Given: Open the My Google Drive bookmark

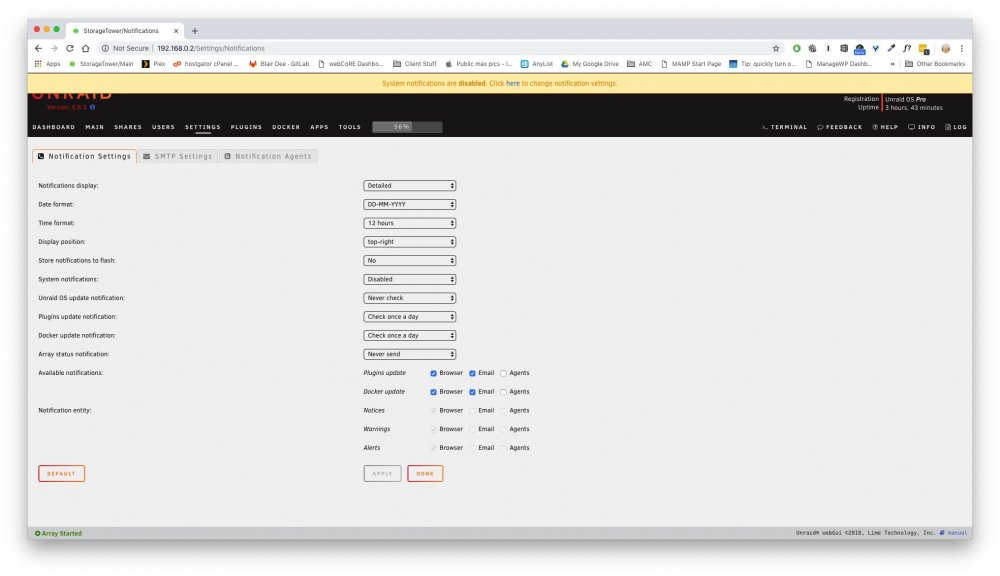Looking at the screenshot, I should coord(590,64).
